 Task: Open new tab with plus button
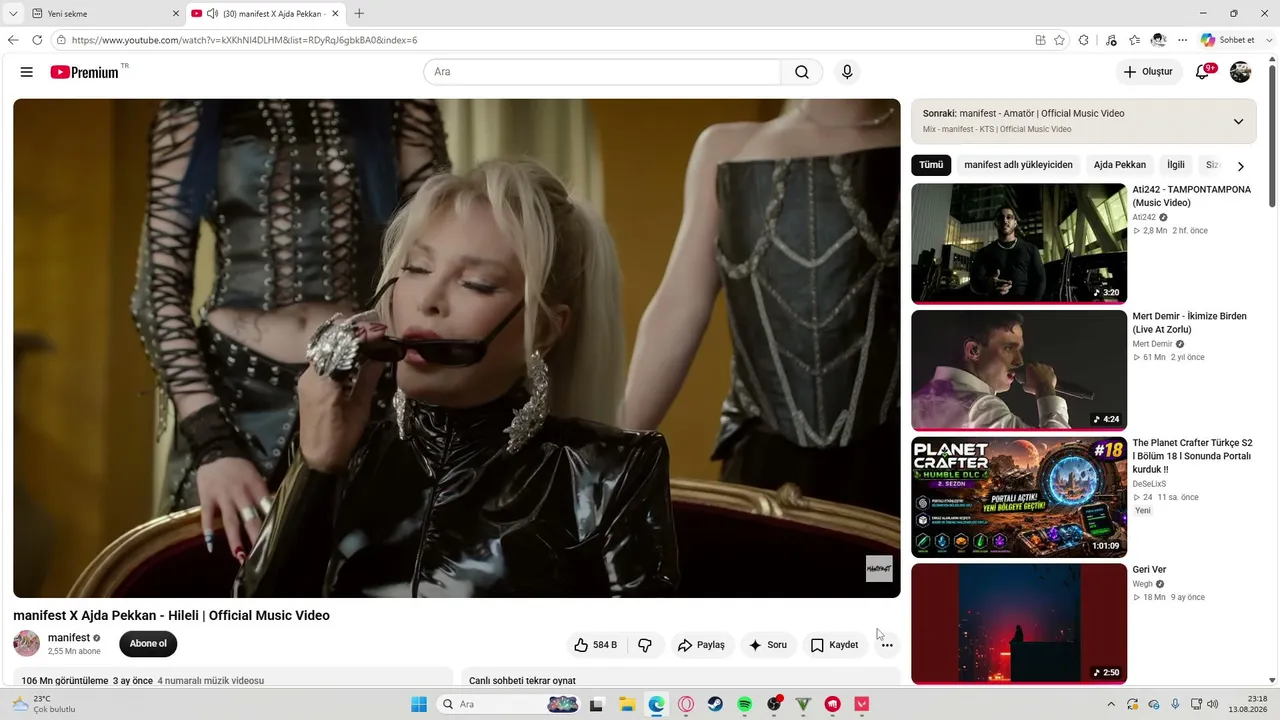click(359, 13)
